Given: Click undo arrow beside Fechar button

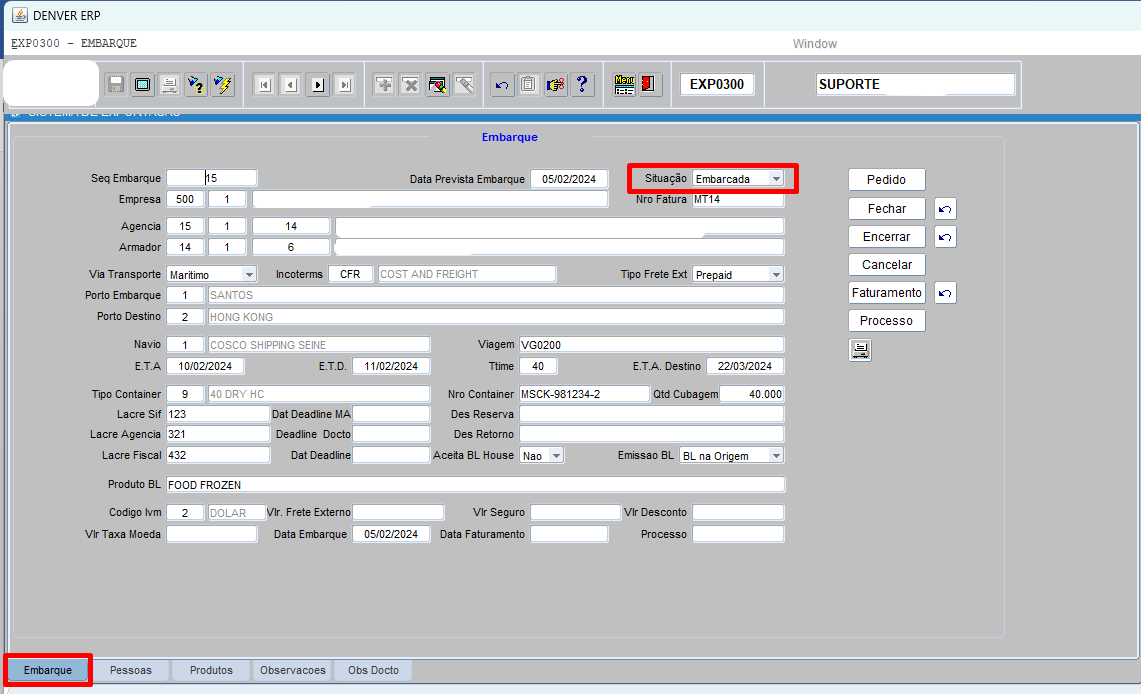Looking at the screenshot, I should pos(945,209).
